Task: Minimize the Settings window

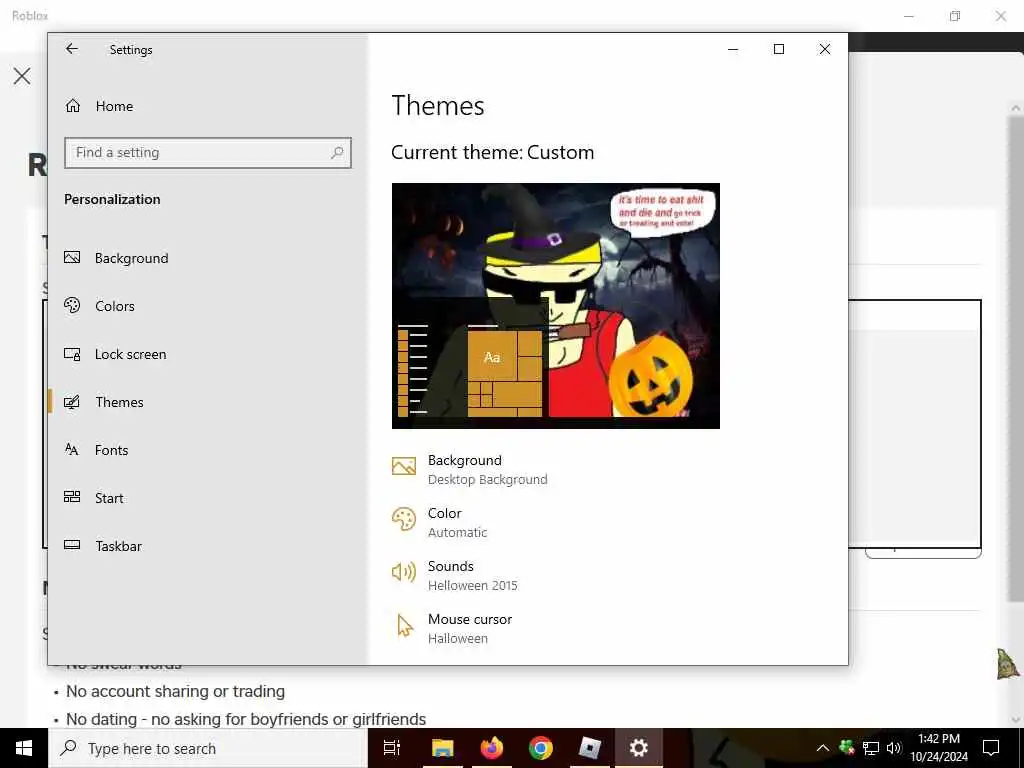Action: pos(733,49)
